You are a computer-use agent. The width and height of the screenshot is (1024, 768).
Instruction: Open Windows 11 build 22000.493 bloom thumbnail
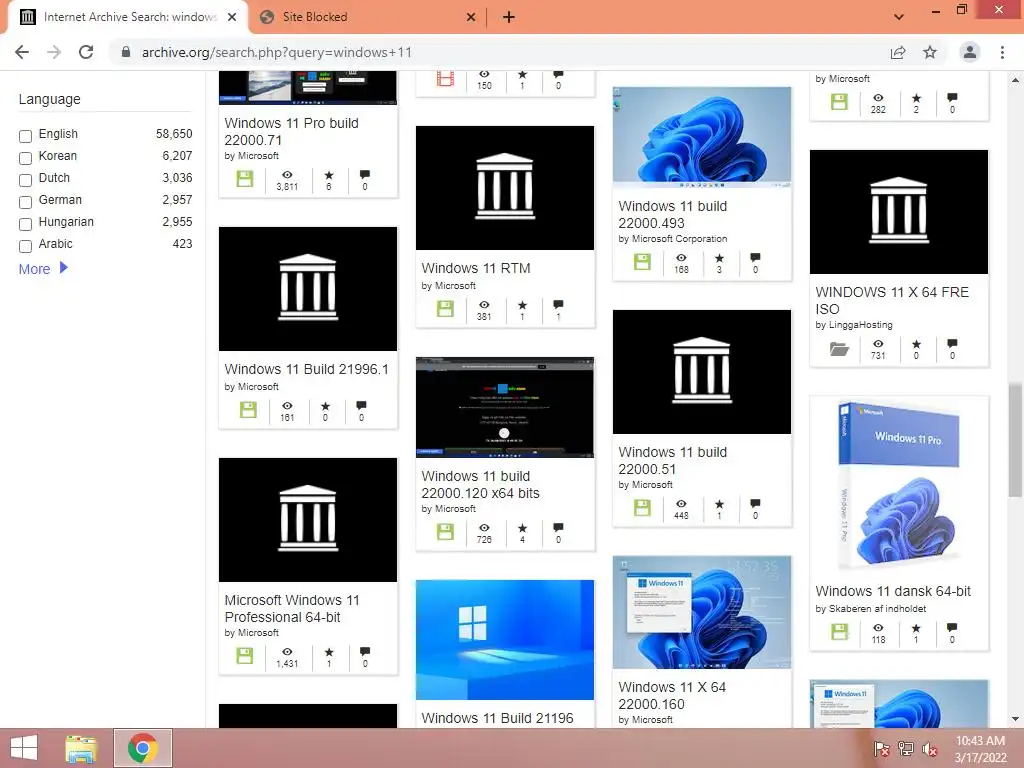click(x=702, y=137)
